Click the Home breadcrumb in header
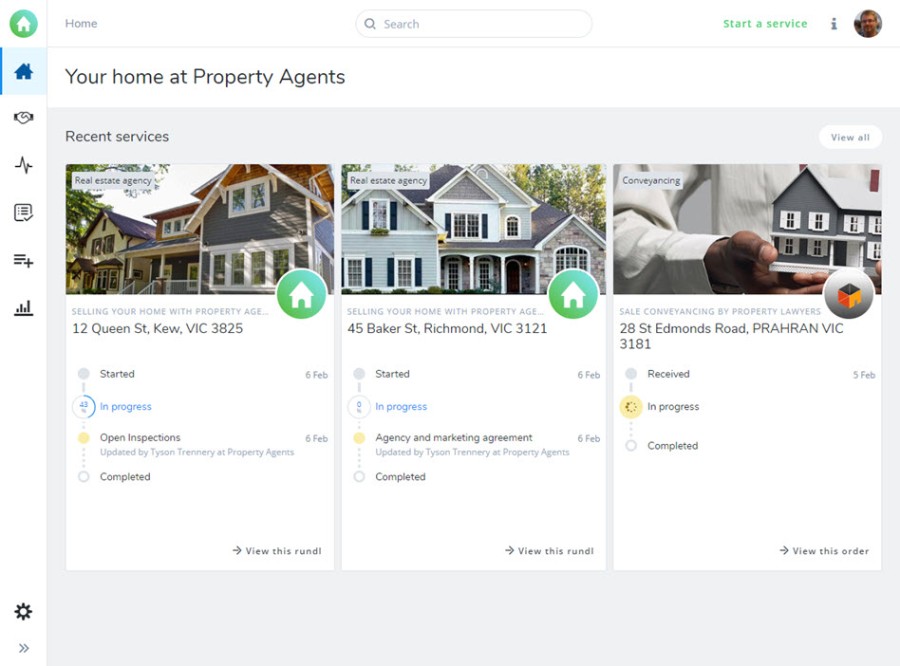The height and width of the screenshot is (666, 900). [x=81, y=24]
